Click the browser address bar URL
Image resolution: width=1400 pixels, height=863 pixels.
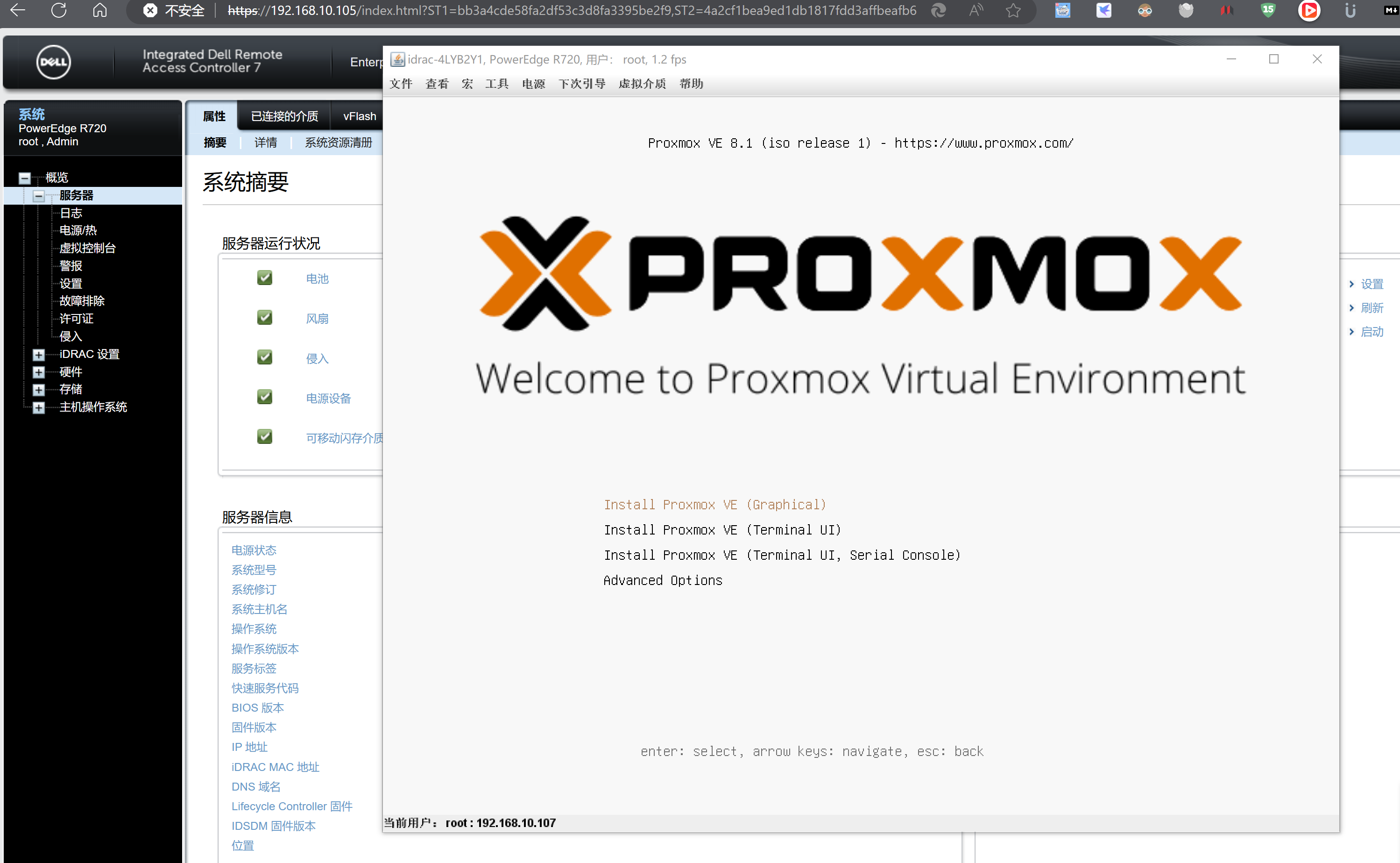[x=570, y=10]
